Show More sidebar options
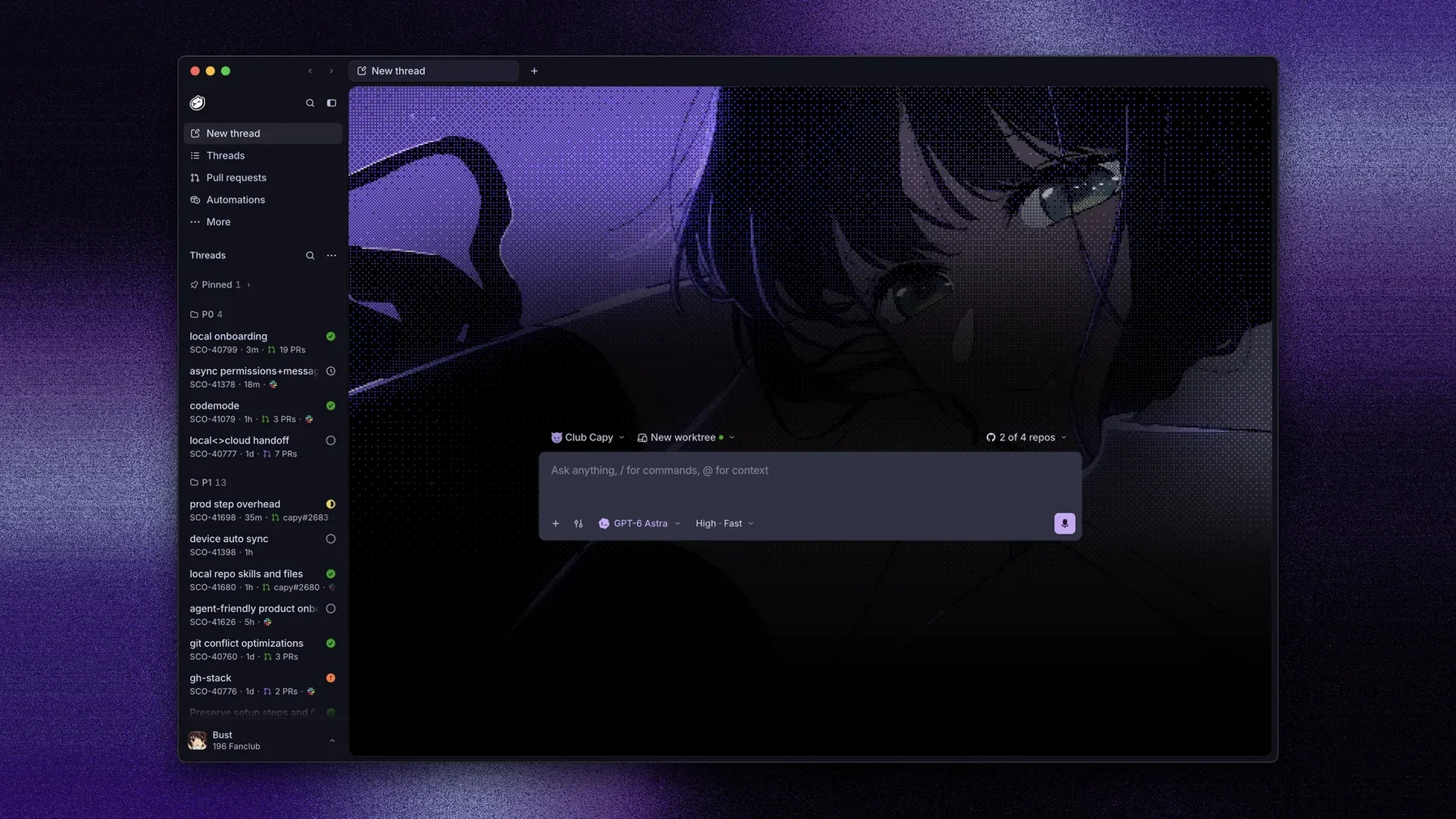The height and width of the screenshot is (819, 1456). tap(262, 222)
